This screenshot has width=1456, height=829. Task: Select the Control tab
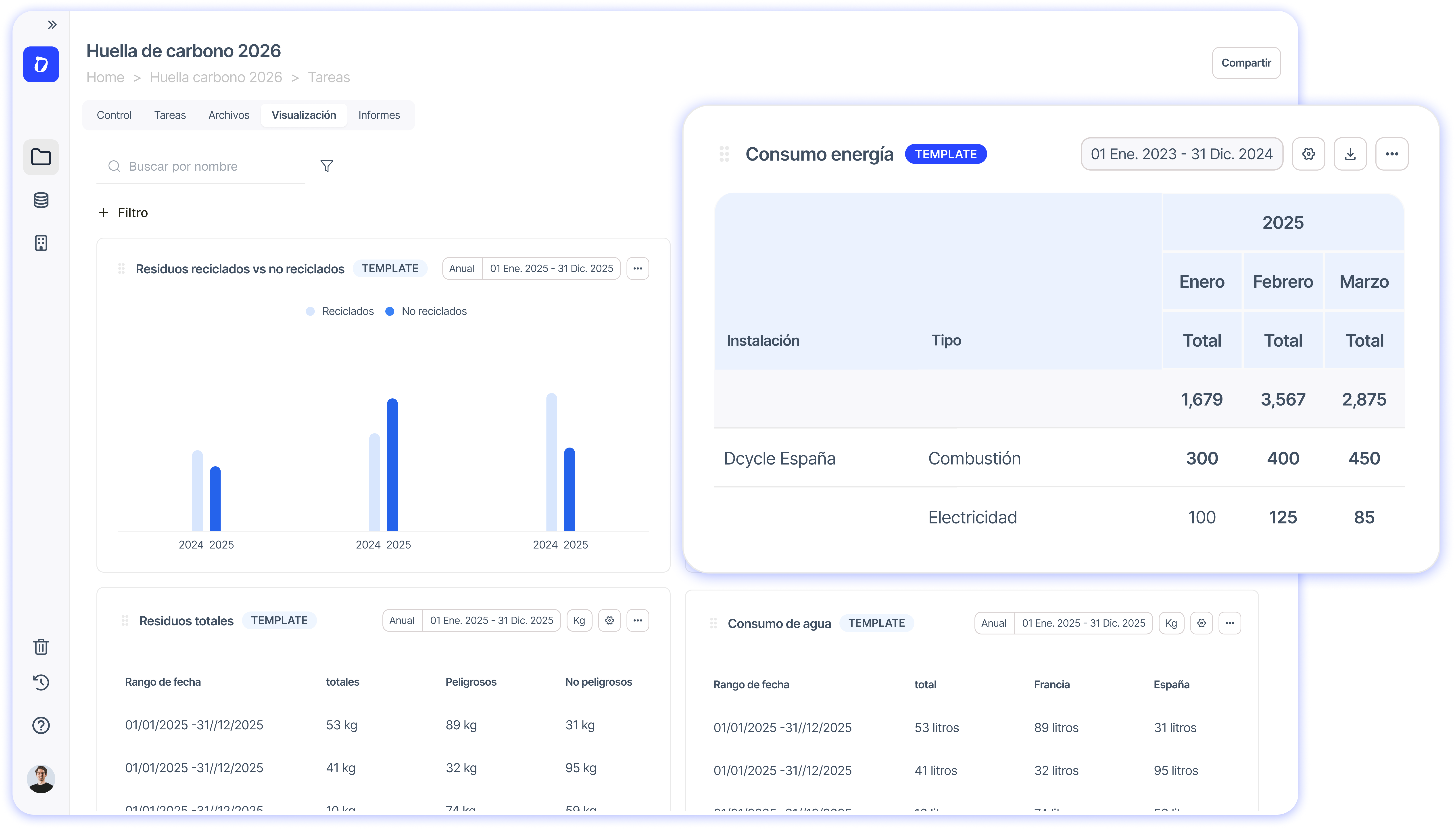(x=114, y=115)
